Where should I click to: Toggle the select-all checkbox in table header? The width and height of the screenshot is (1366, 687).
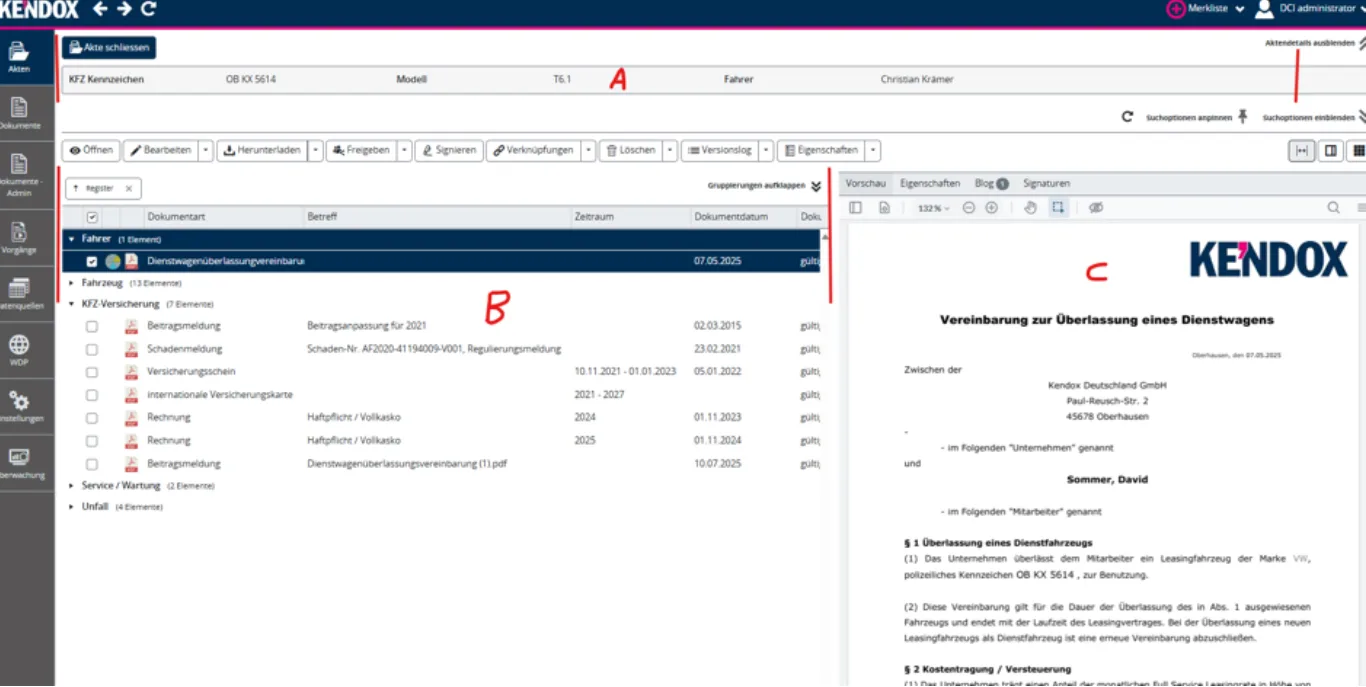click(x=92, y=217)
